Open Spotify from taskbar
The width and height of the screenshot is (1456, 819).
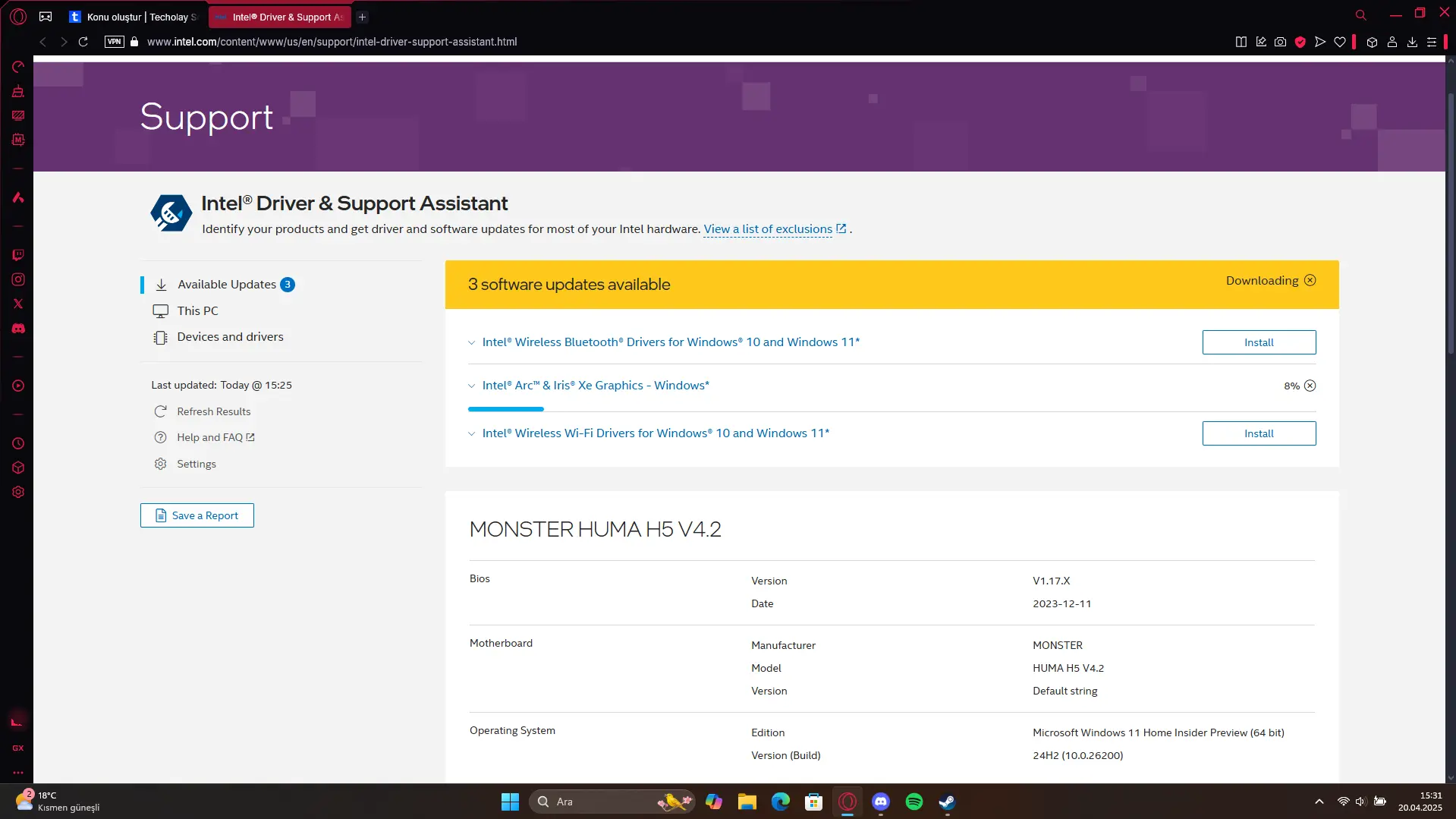point(914,802)
